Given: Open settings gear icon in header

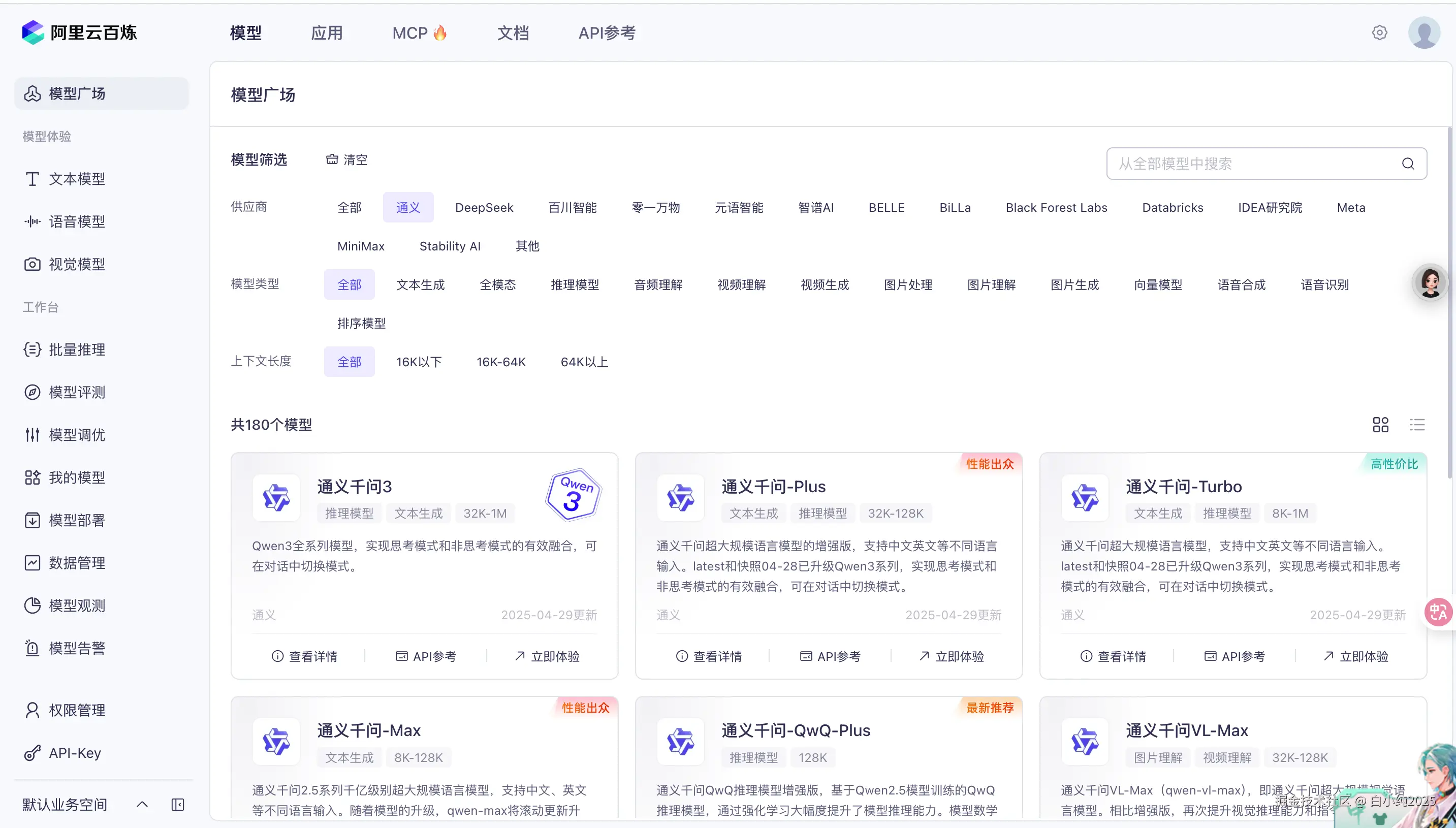Looking at the screenshot, I should [x=1379, y=33].
